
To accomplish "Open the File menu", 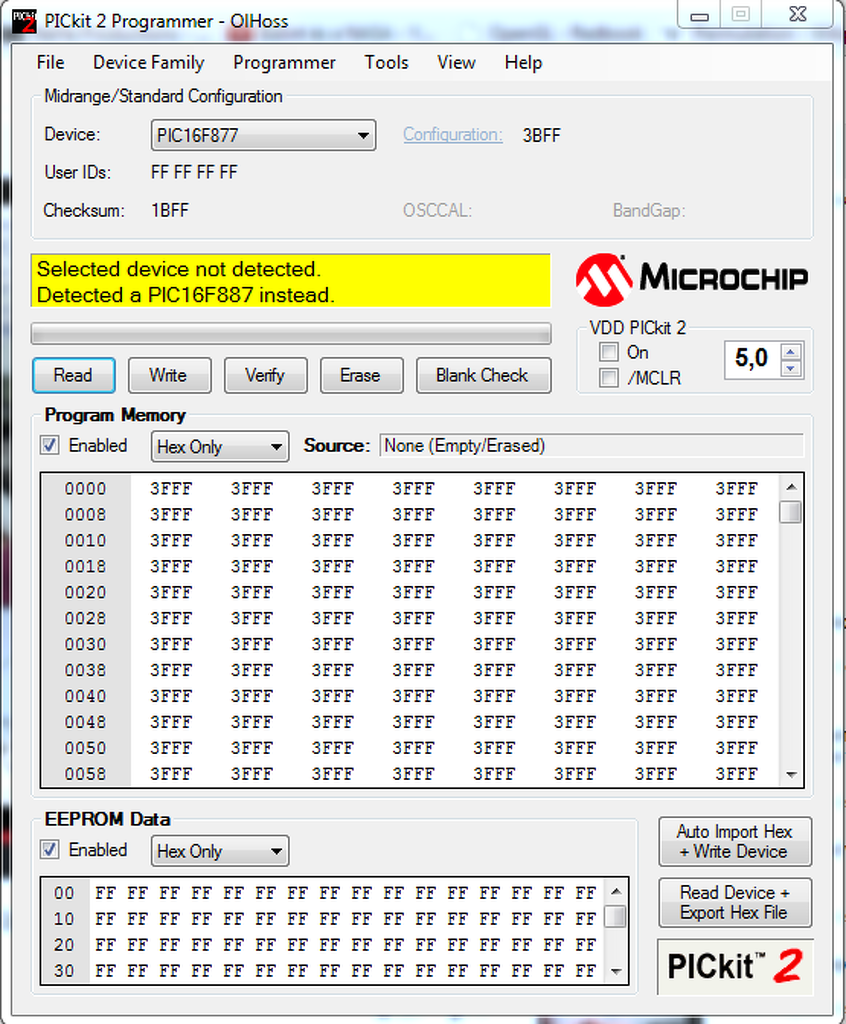I will pos(50,63).
